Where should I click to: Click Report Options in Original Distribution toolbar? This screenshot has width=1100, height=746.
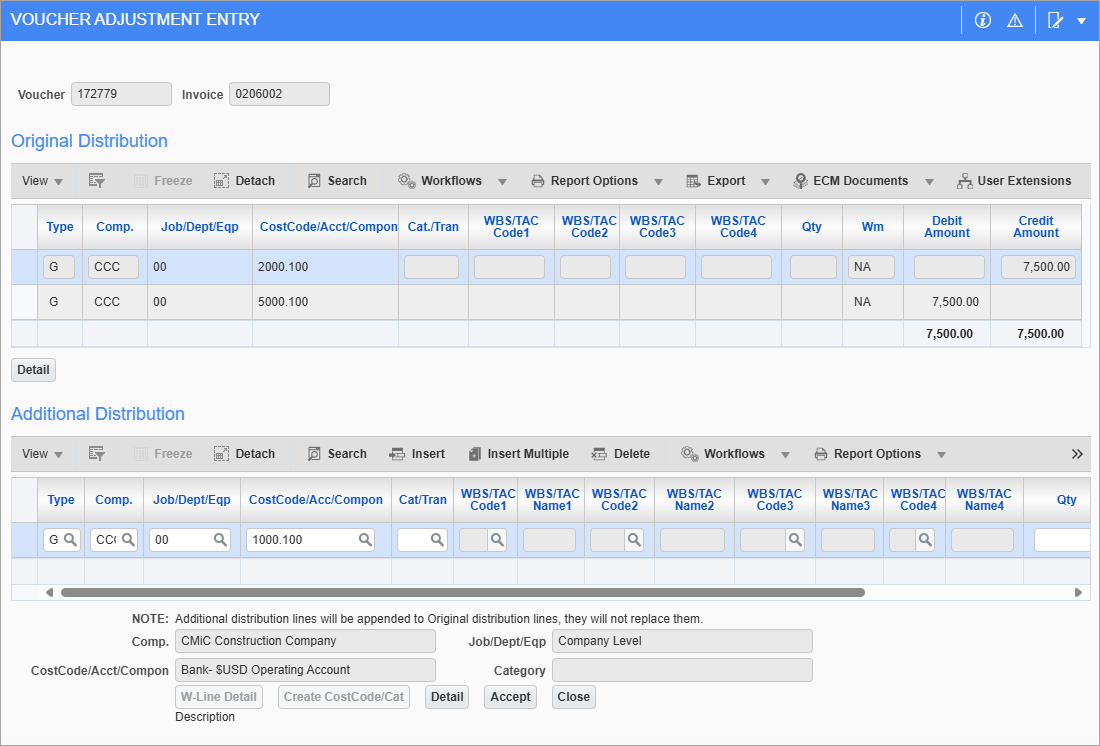585,181
